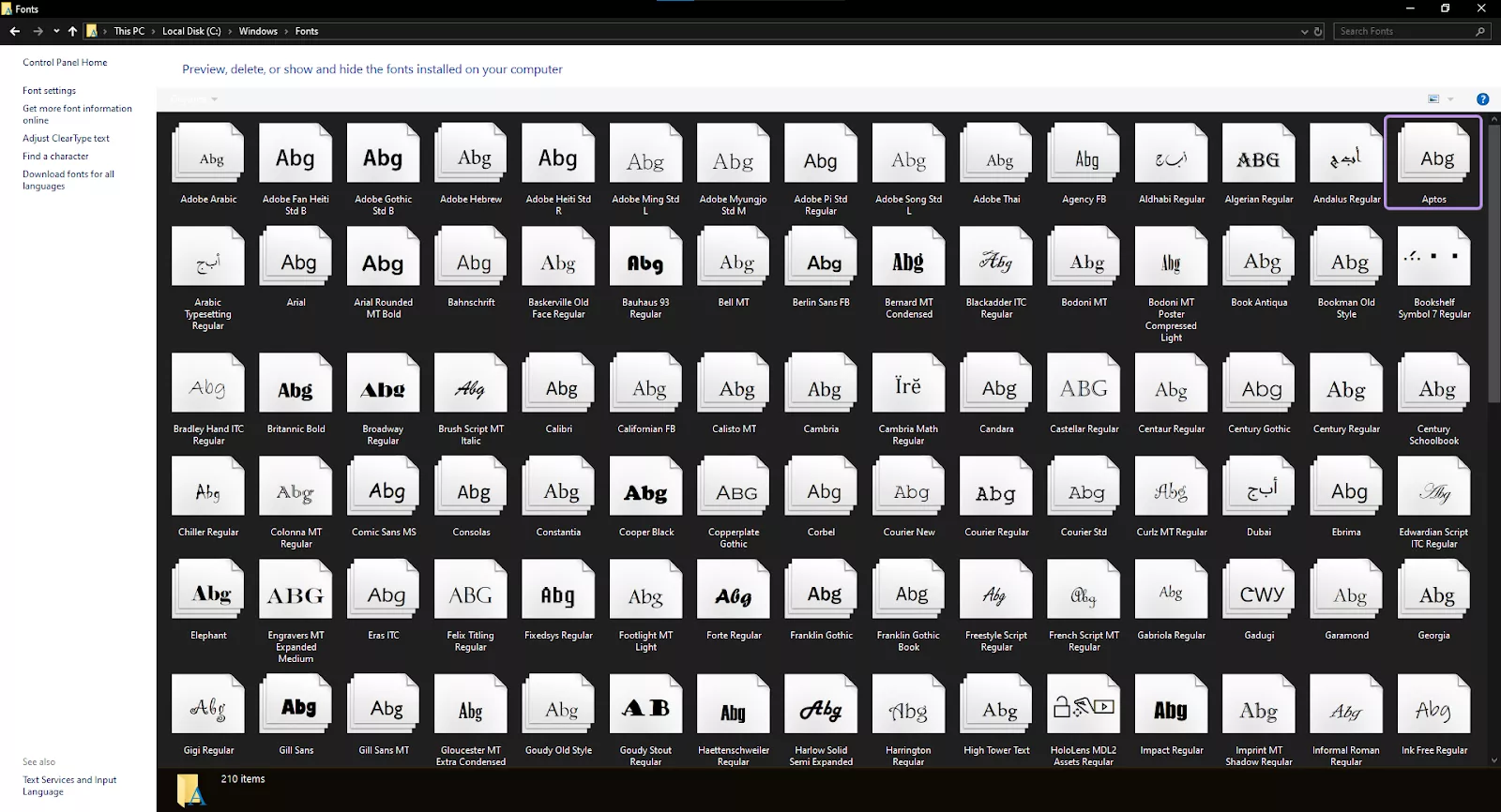Select the Gadugi font icon
The width and height of the screenshot is (1501, 812).
click(x=1259, y=589)
